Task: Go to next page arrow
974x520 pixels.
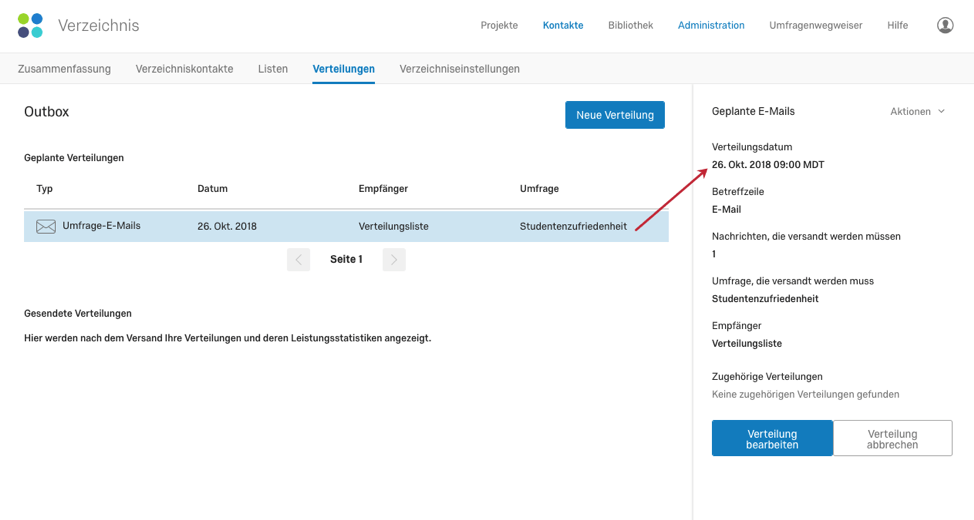Action: point(394,259)
